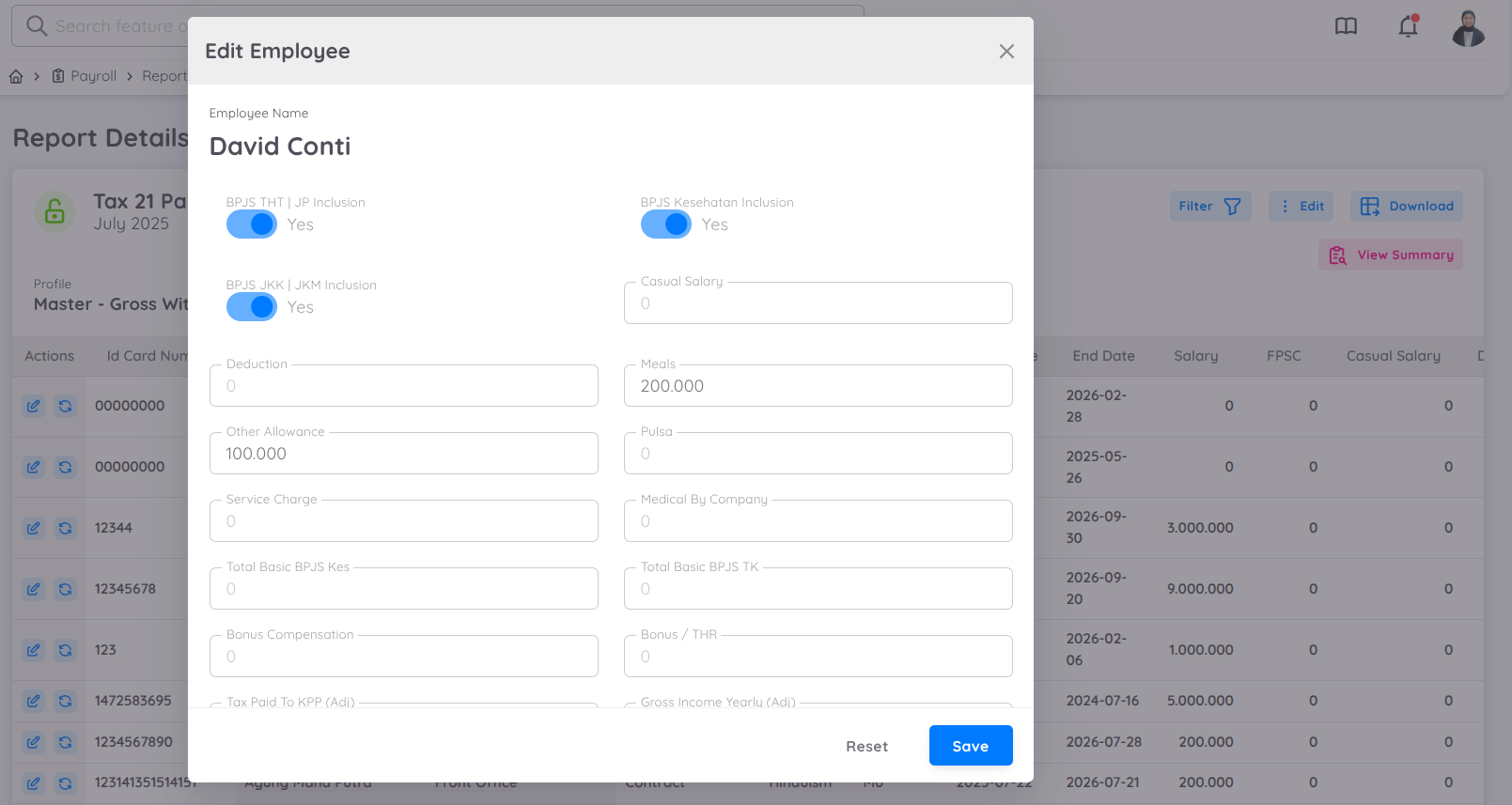Edit the row with ID 123
The image size is (1512, 805).
pyautogui.click(x=34, y=650)
